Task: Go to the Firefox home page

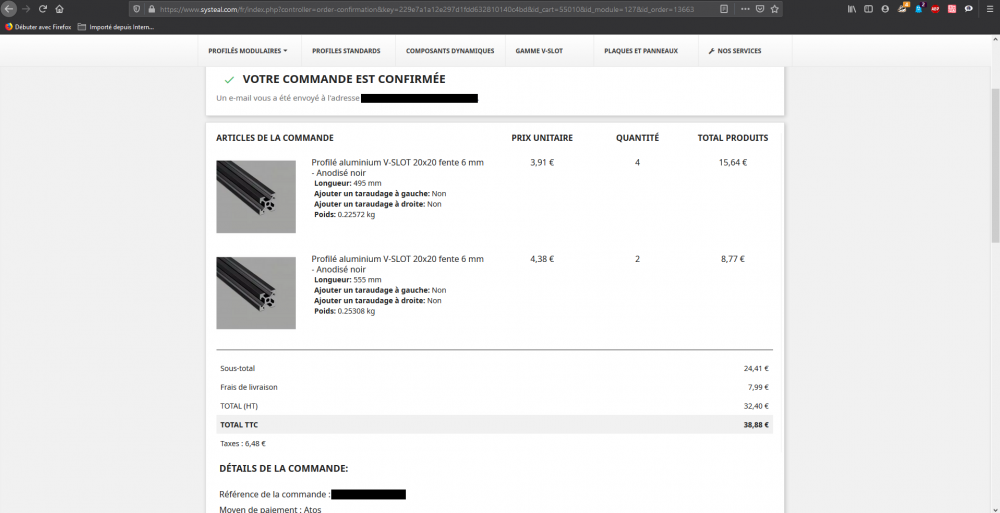Action: (59, 9)
